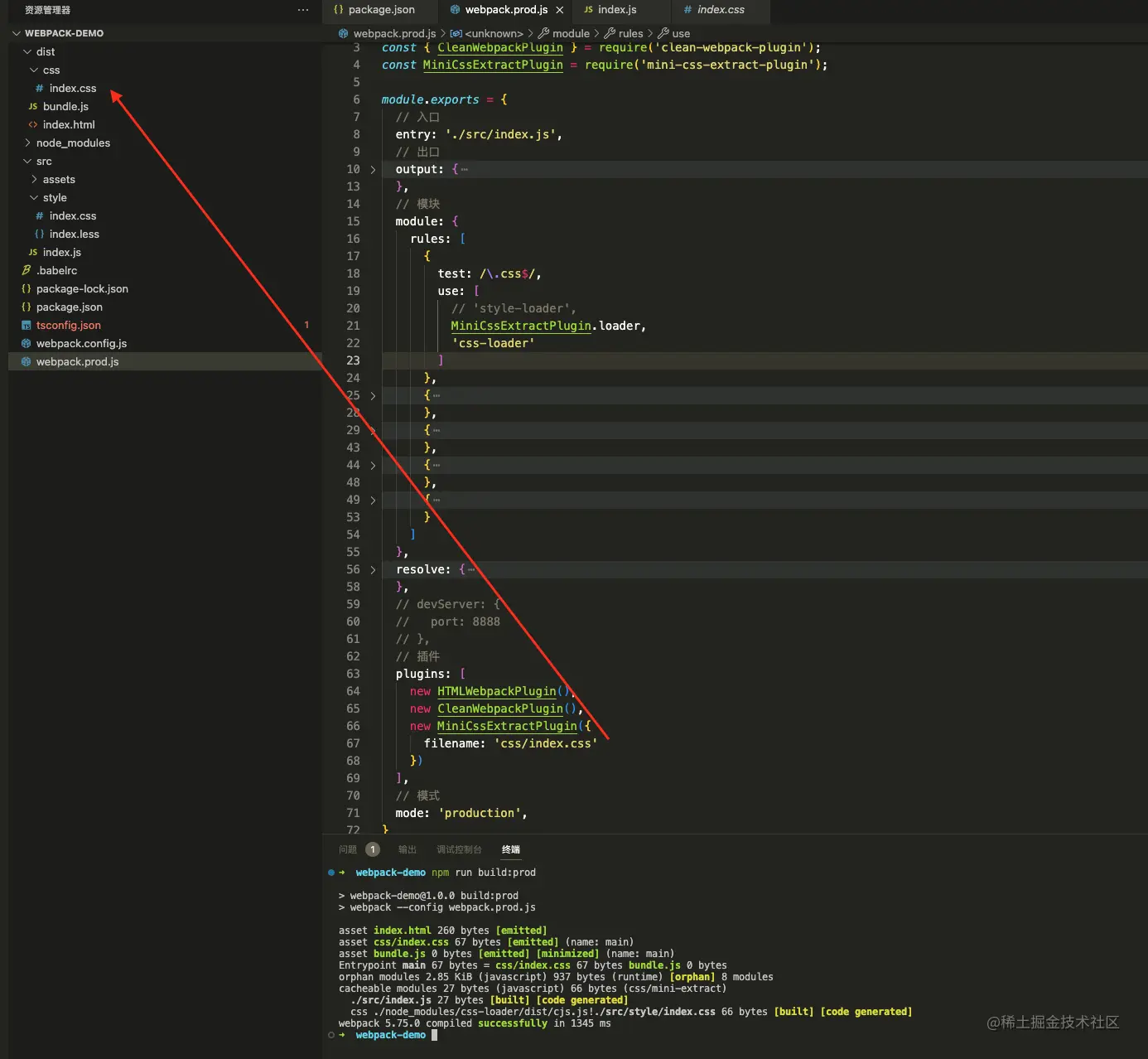Image resolution: width=1148 pixels, height=1059 pixels.
Task: Open the 终端 terminal panel tab
Action: coord(511,849)
